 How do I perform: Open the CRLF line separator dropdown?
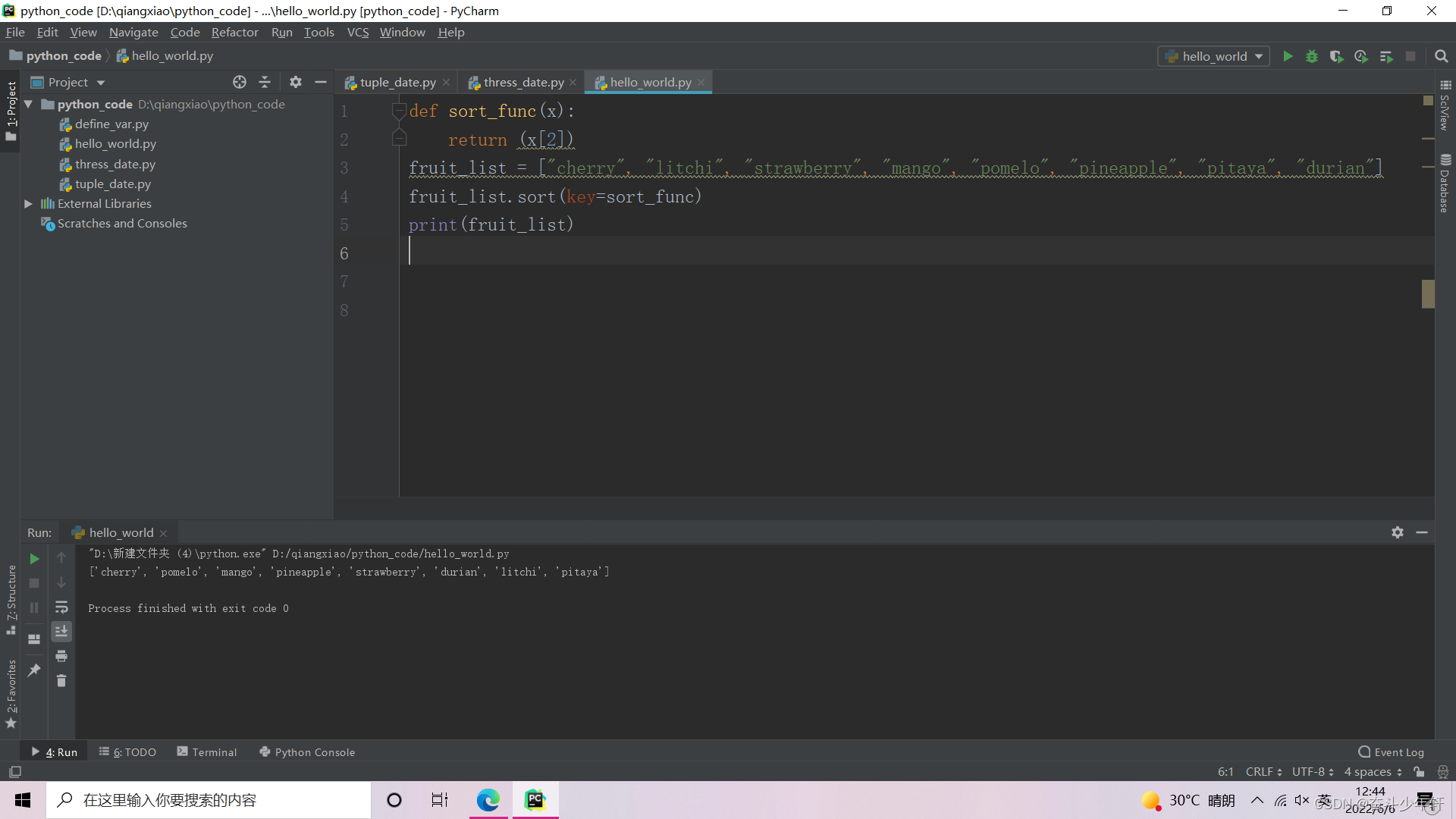coord(1261,771)
